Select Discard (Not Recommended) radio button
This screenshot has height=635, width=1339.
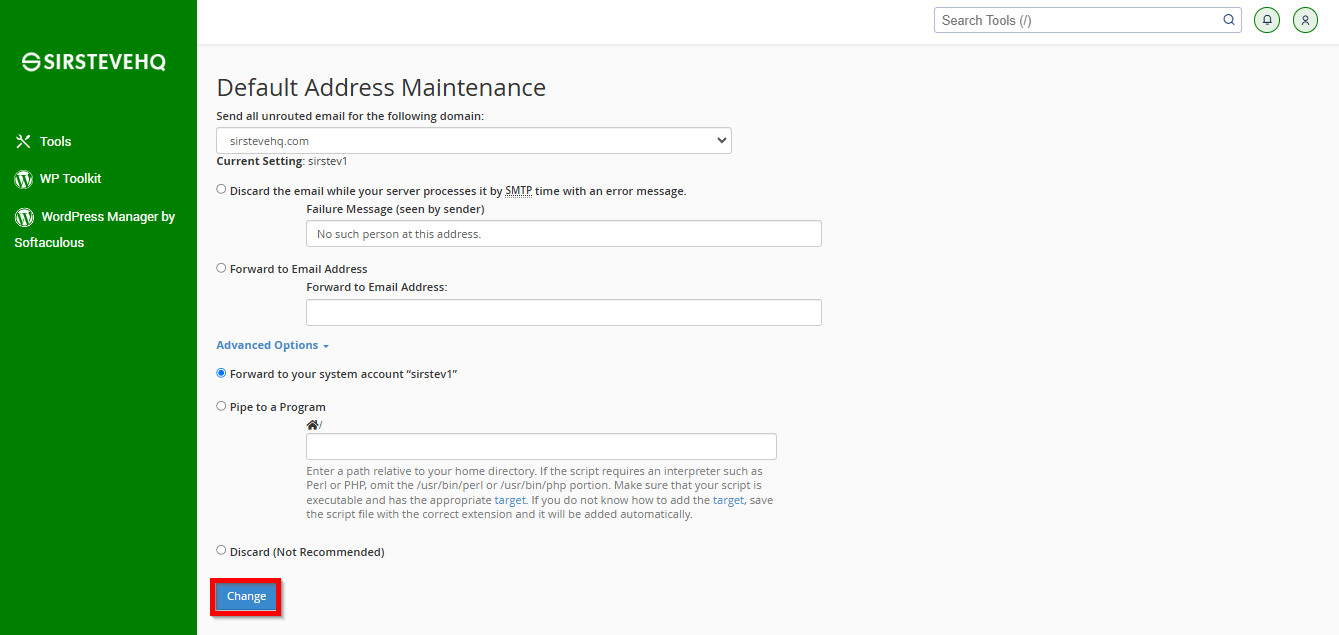pos(221,550)
